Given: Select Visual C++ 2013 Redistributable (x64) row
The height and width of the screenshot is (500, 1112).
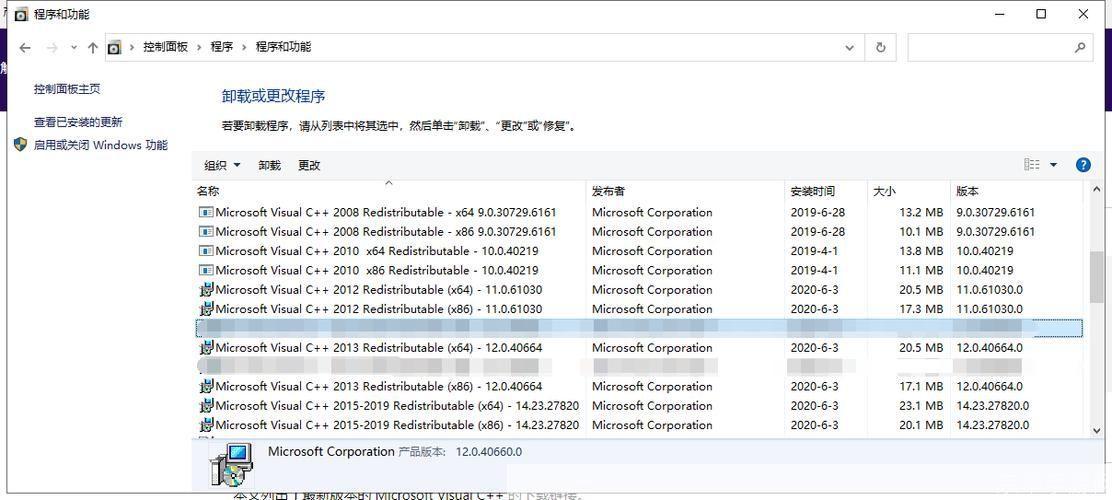Looking at the screenshot, I should pos(638,348).
